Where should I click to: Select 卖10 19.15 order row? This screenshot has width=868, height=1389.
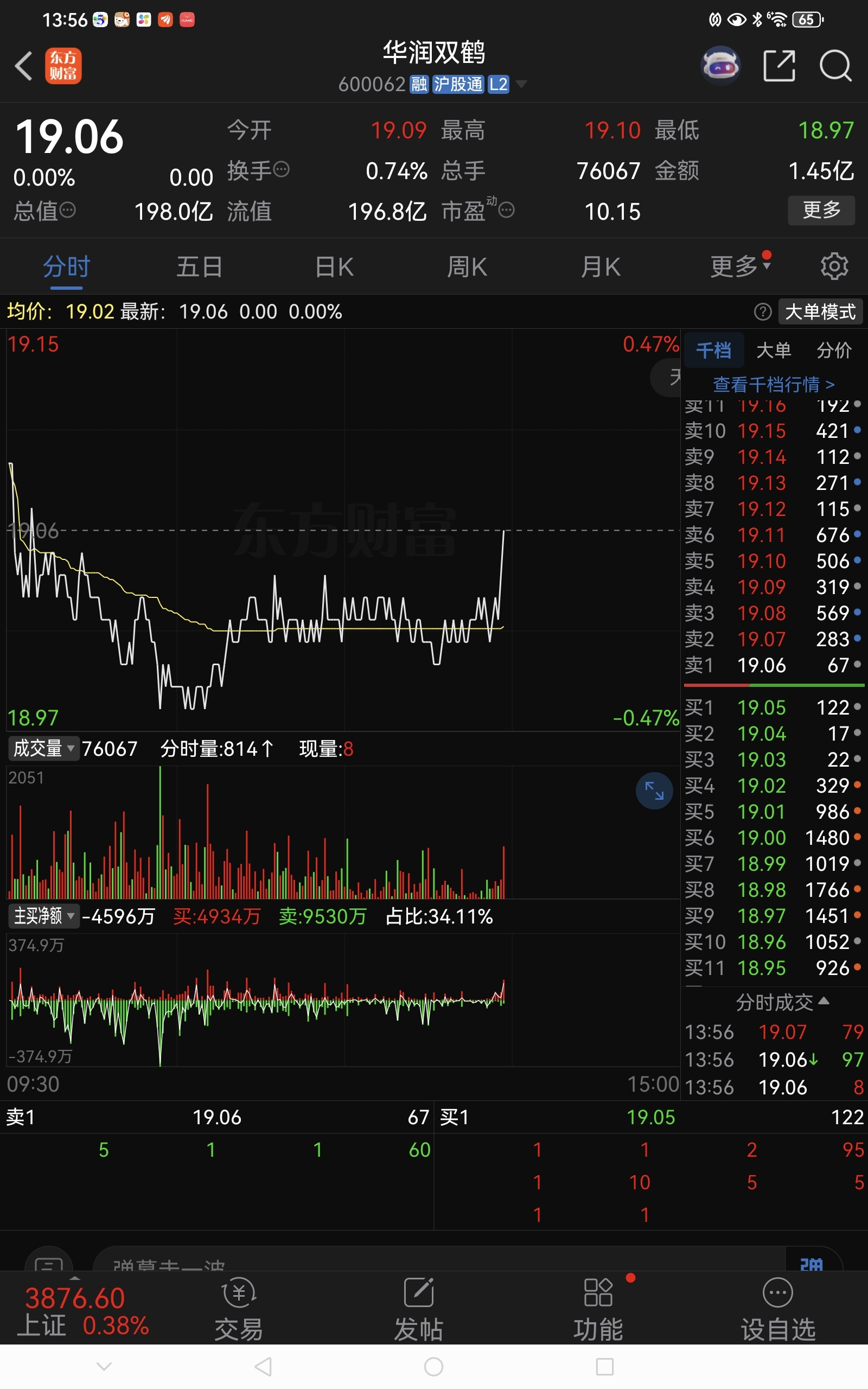coord(773,430)
